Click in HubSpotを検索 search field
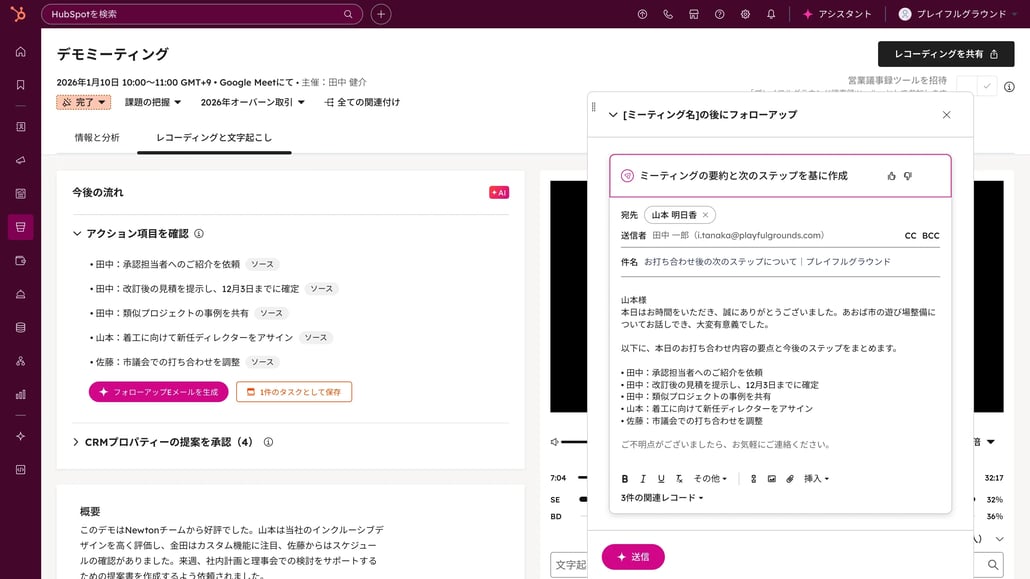 pyautogui.click(x=195, y=14)
